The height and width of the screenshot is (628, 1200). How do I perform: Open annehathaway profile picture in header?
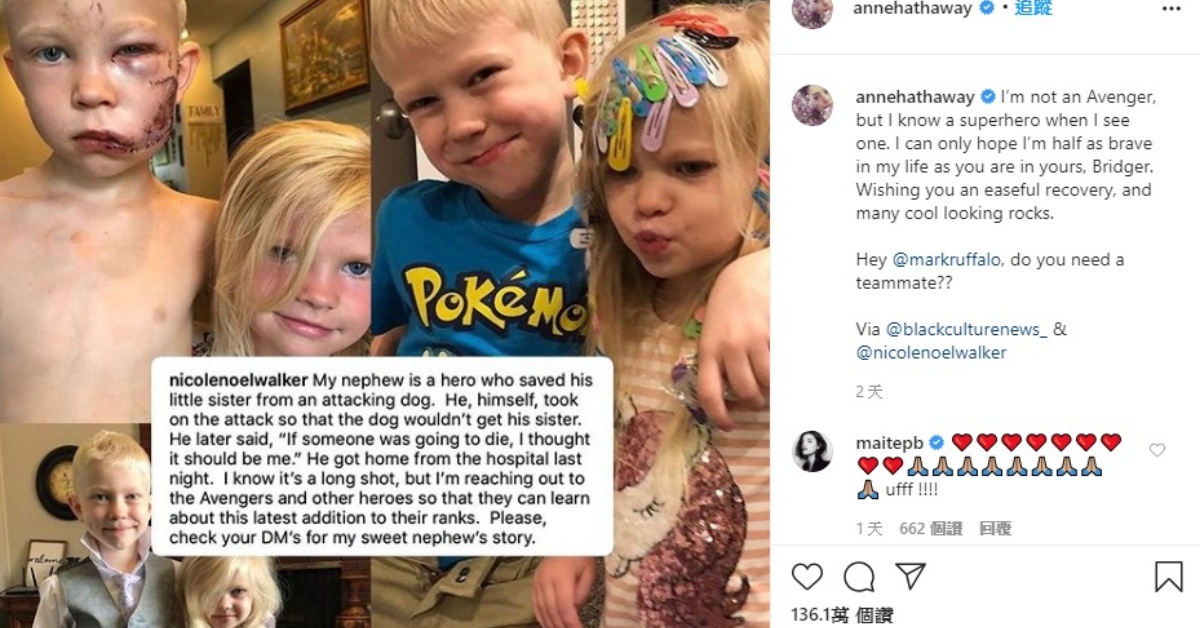tap(812, 10)
